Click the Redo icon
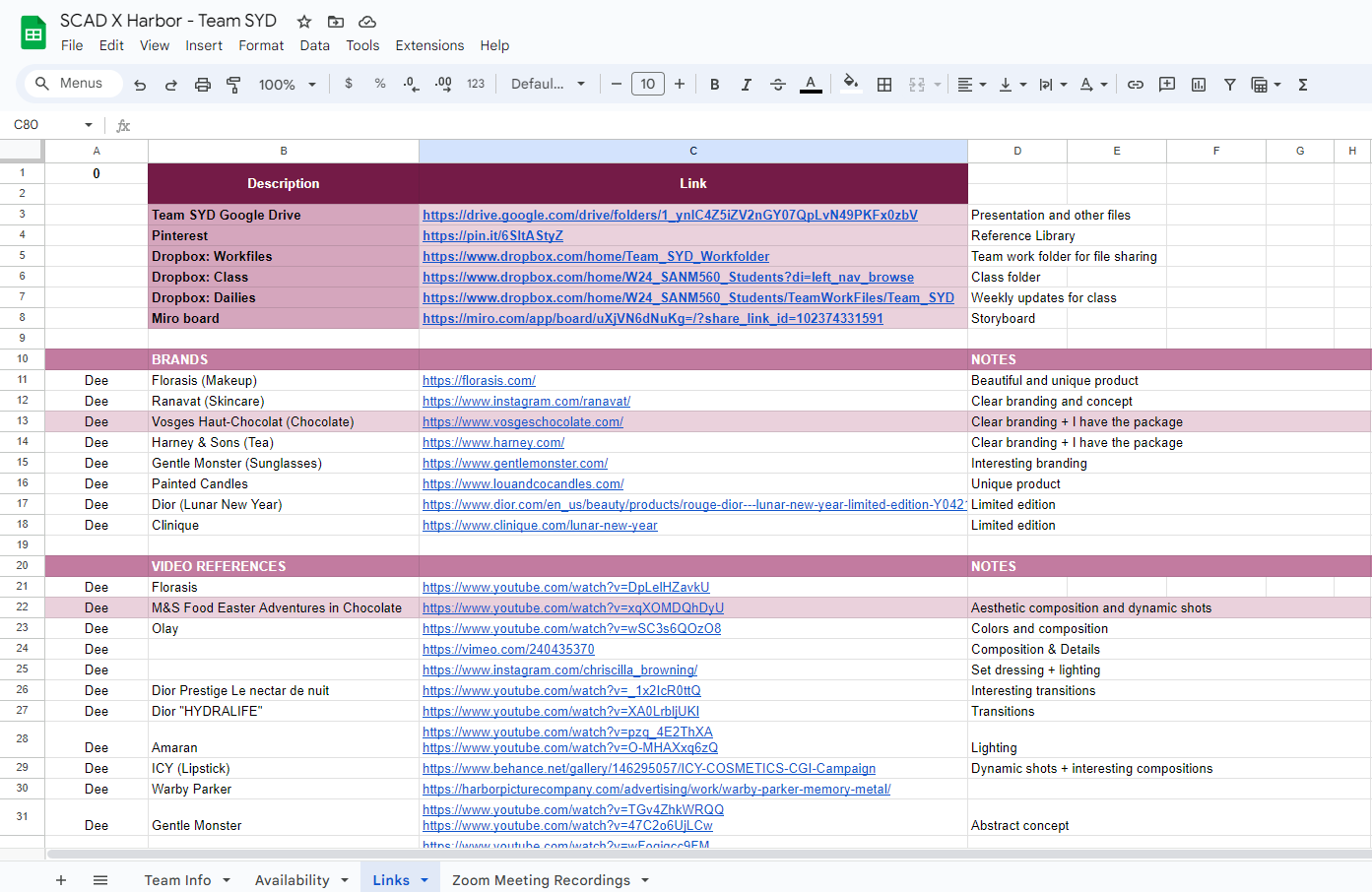1372x892 pixels. [x=171, y=85]
